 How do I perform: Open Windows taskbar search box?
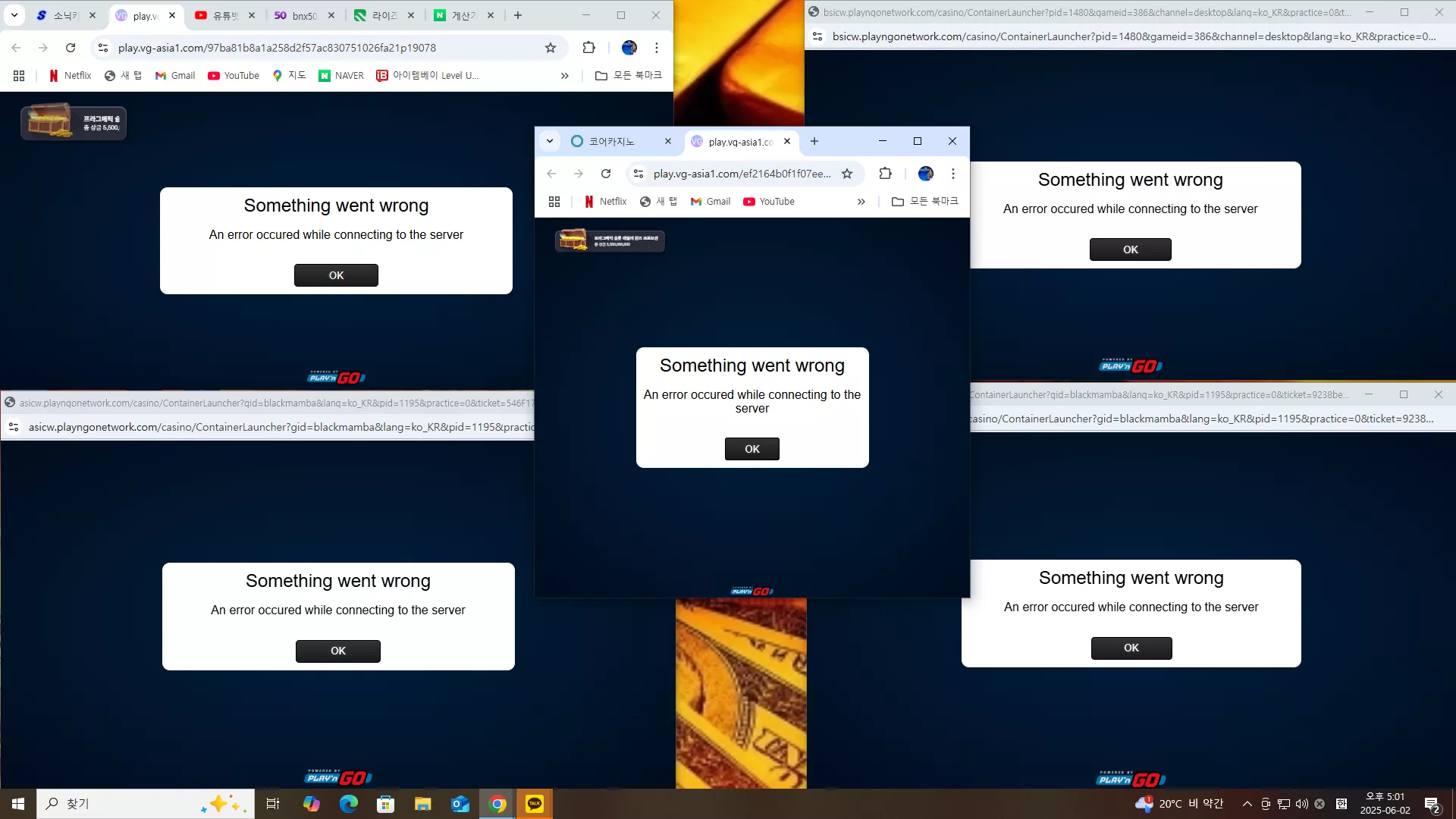click(x=146, y=804)
